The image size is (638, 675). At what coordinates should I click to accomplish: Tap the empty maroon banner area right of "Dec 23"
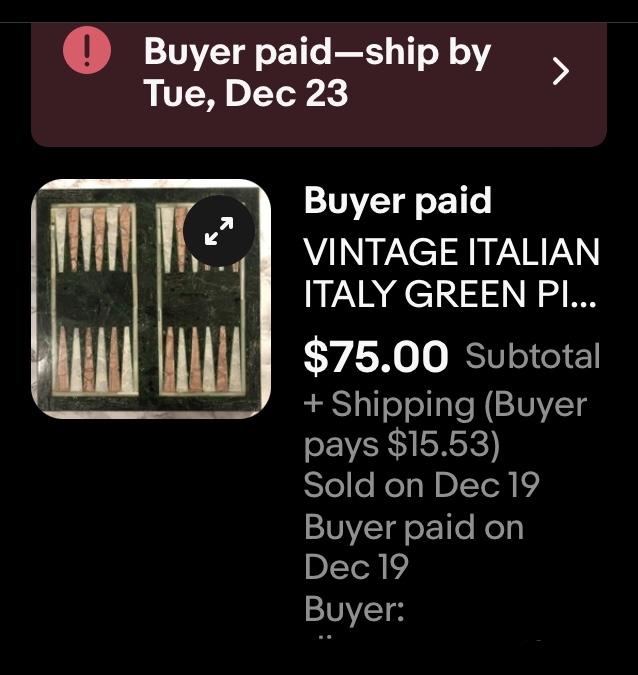(450, 95)
